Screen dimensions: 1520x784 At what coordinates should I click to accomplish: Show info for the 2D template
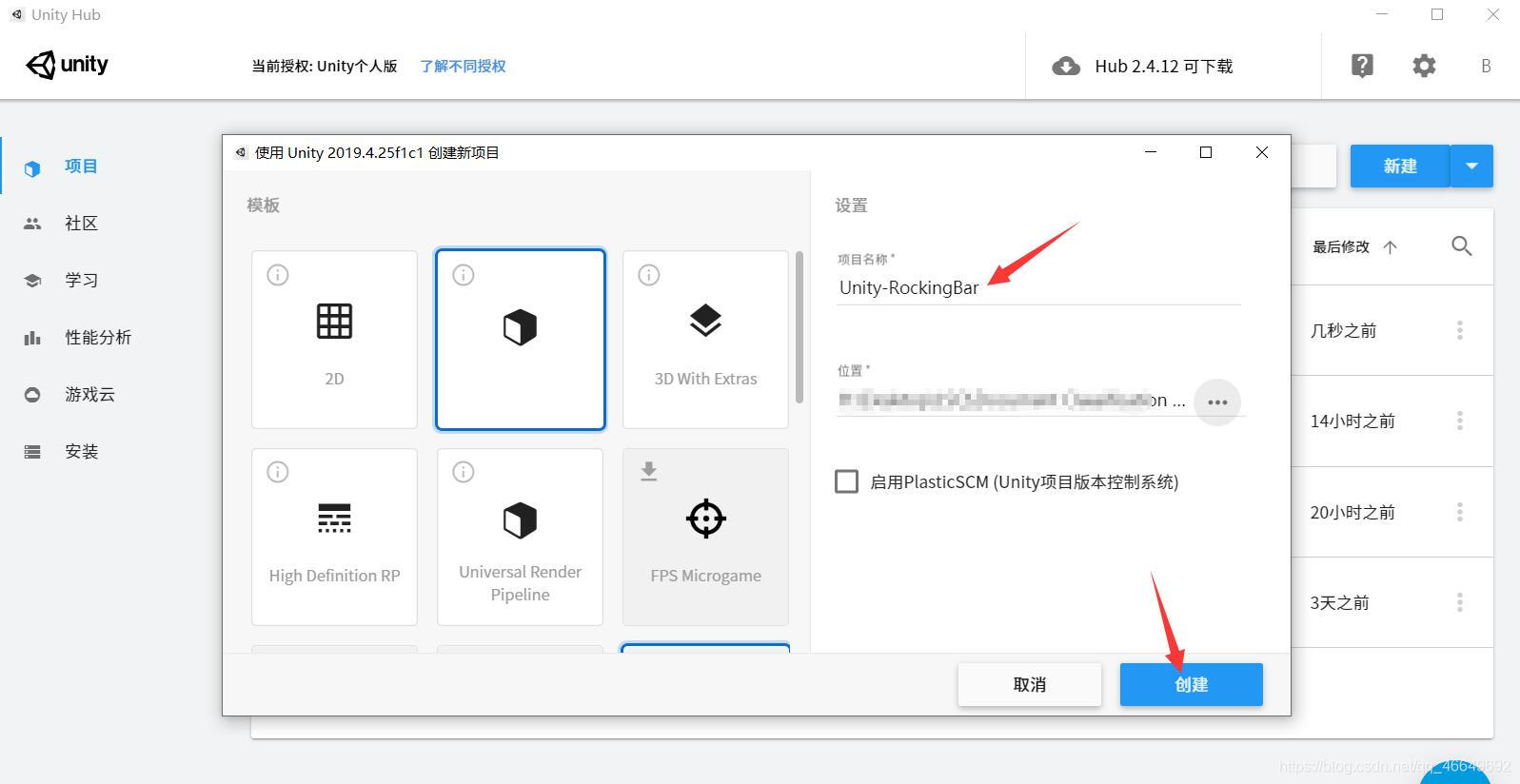click(x=278, y=275)
